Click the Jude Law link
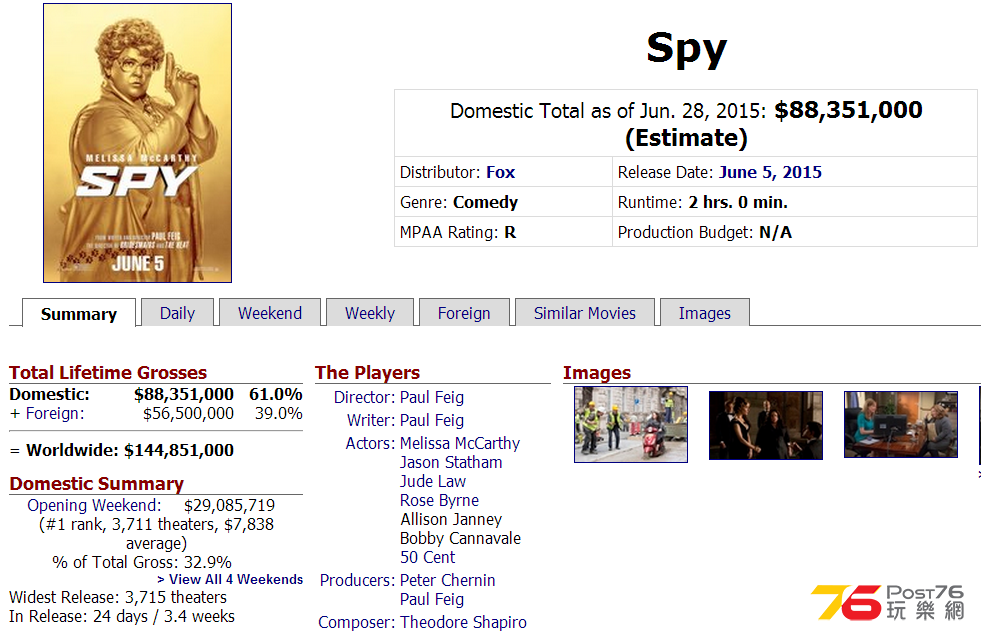 [433, 481]
